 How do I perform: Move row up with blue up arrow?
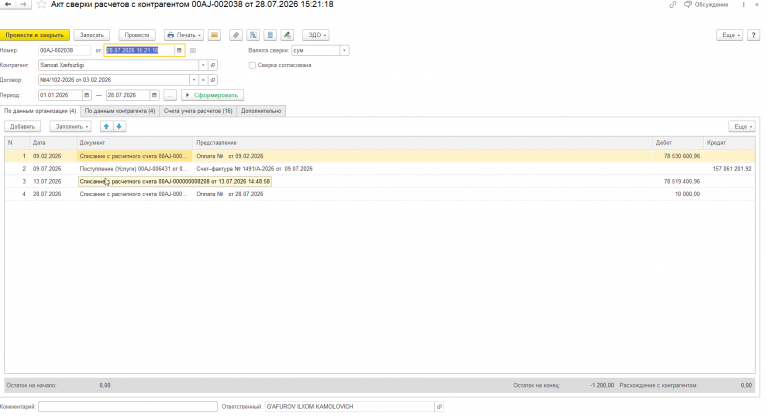[x=106, y=126]
